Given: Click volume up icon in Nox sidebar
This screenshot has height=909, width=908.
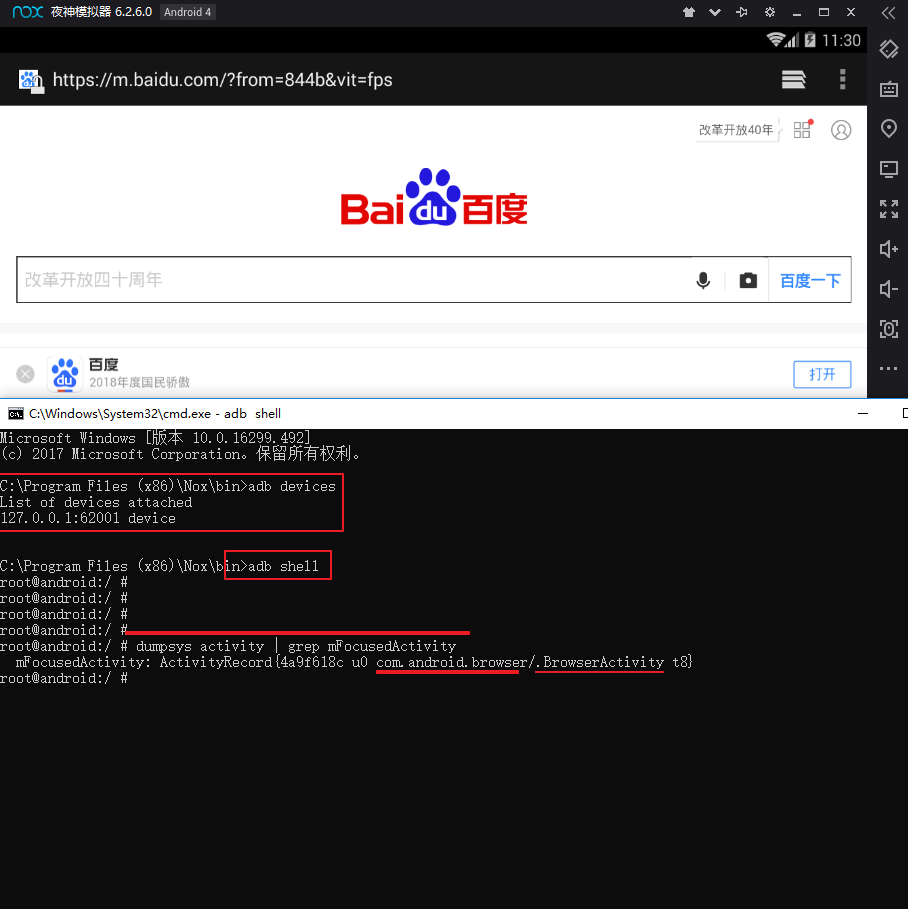Looking at the screenshot, I should click(x=889, y=249).
